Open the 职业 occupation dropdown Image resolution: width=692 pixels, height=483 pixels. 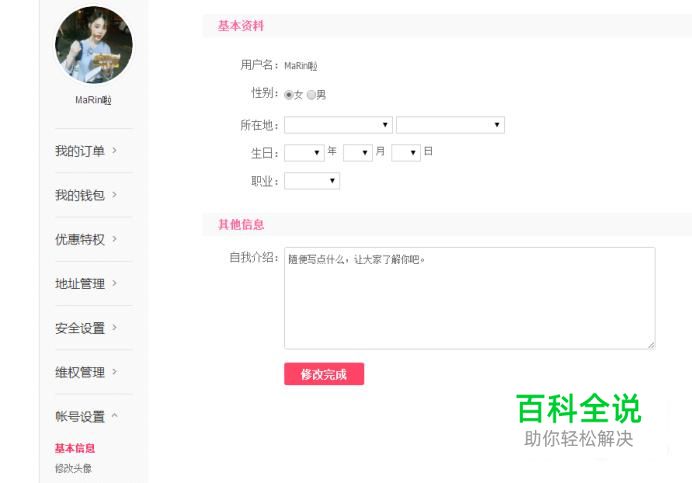click(312, 181)
